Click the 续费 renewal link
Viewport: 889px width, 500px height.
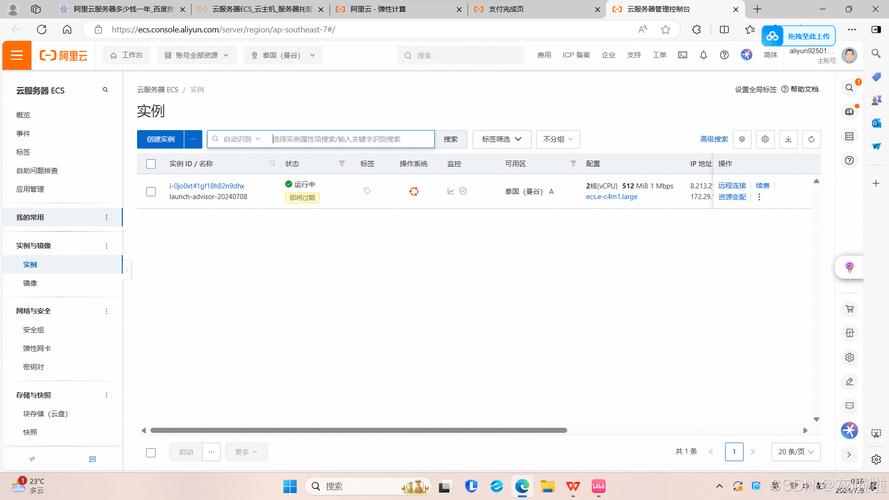click(763, 185)
